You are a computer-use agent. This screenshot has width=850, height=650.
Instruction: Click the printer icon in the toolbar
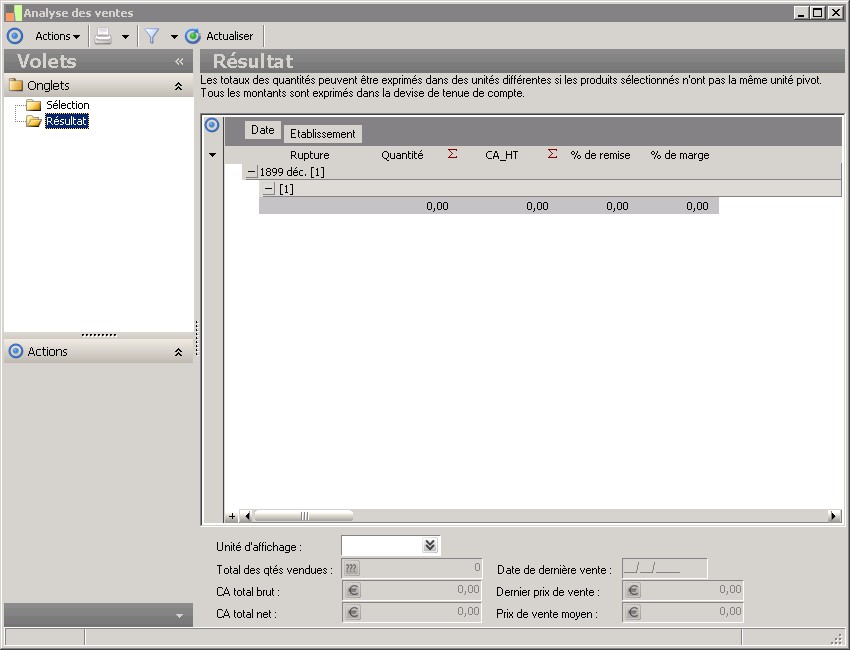tap(103, 36)
